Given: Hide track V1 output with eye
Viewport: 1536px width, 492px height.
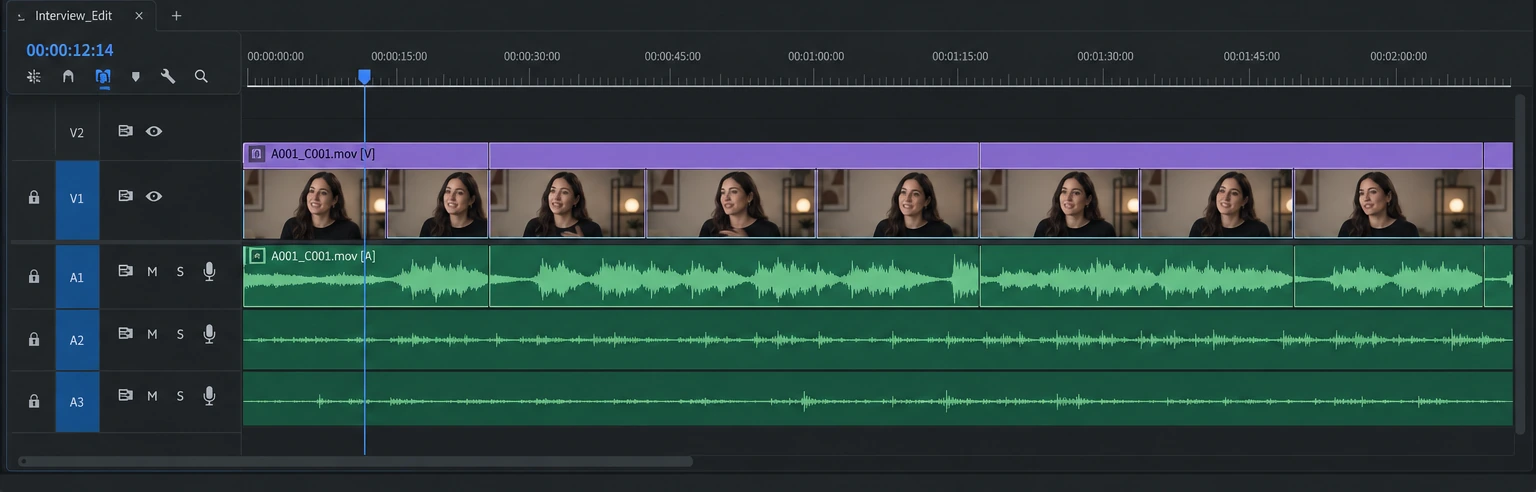Looking at the screenshot, I should click(154, 197).
